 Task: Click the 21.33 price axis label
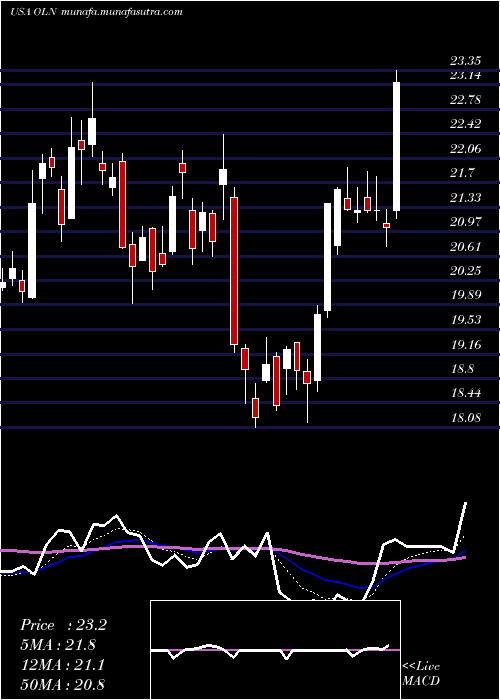tap(465, 198)
